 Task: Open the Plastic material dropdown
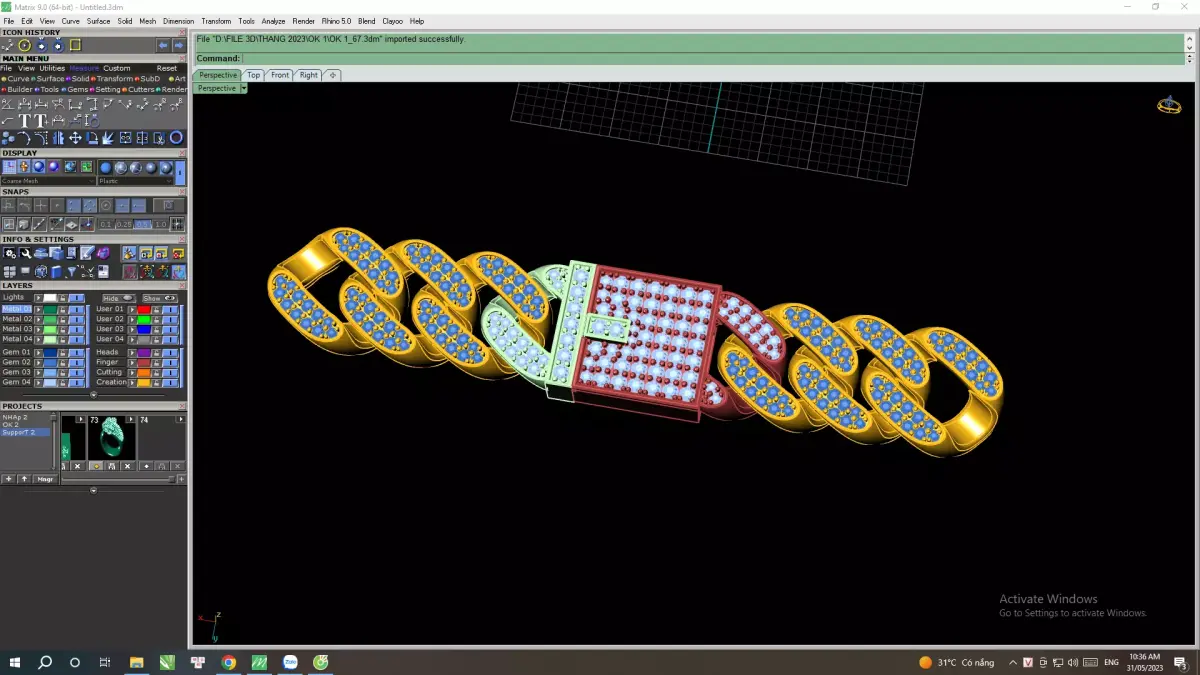tap(135, 181)
